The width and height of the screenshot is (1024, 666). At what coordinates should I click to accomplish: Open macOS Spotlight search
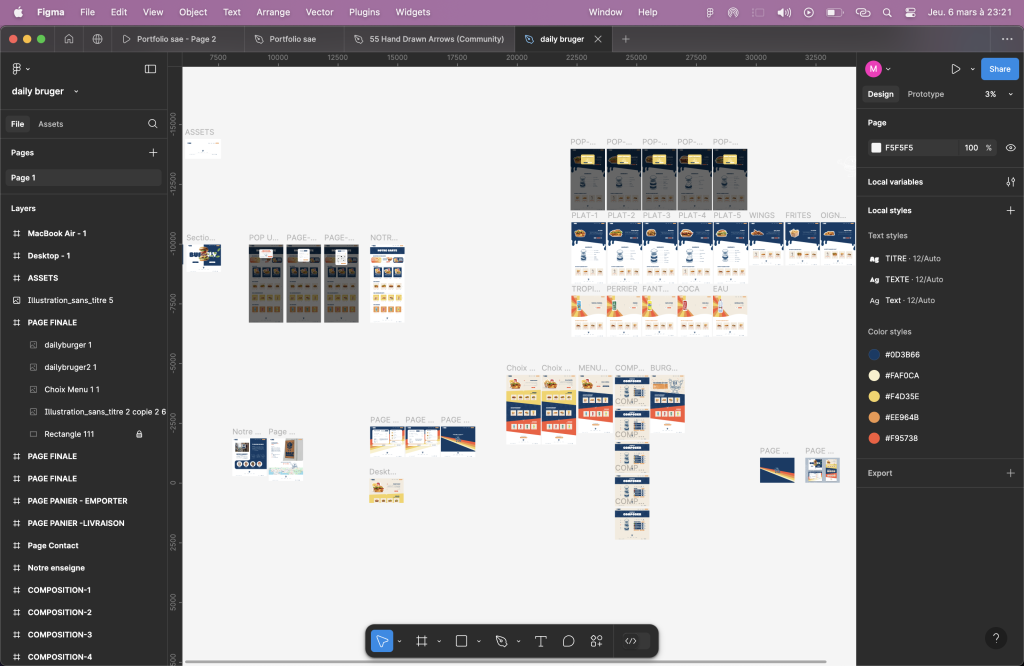(x=887, y=12)
